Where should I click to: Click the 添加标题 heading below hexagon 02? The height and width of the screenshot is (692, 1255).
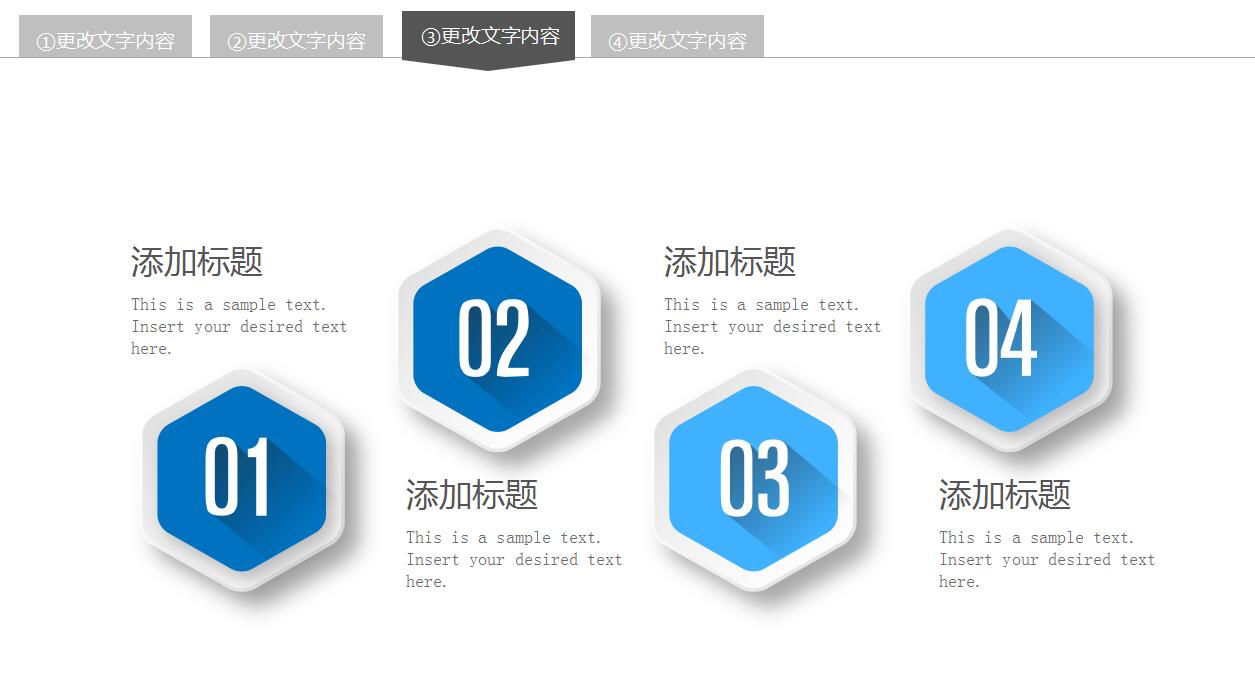tap(472, 494)
